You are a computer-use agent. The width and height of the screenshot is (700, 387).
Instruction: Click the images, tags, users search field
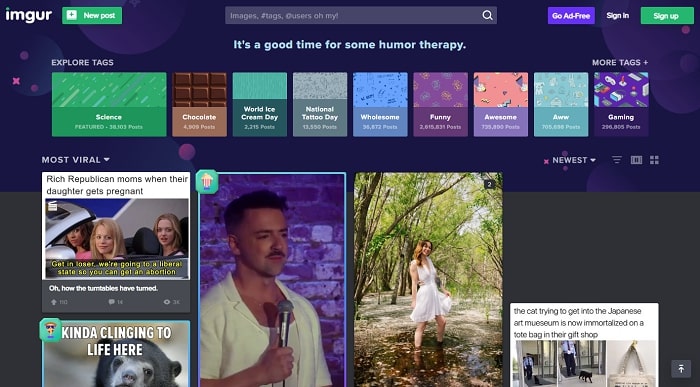point(353,16)
